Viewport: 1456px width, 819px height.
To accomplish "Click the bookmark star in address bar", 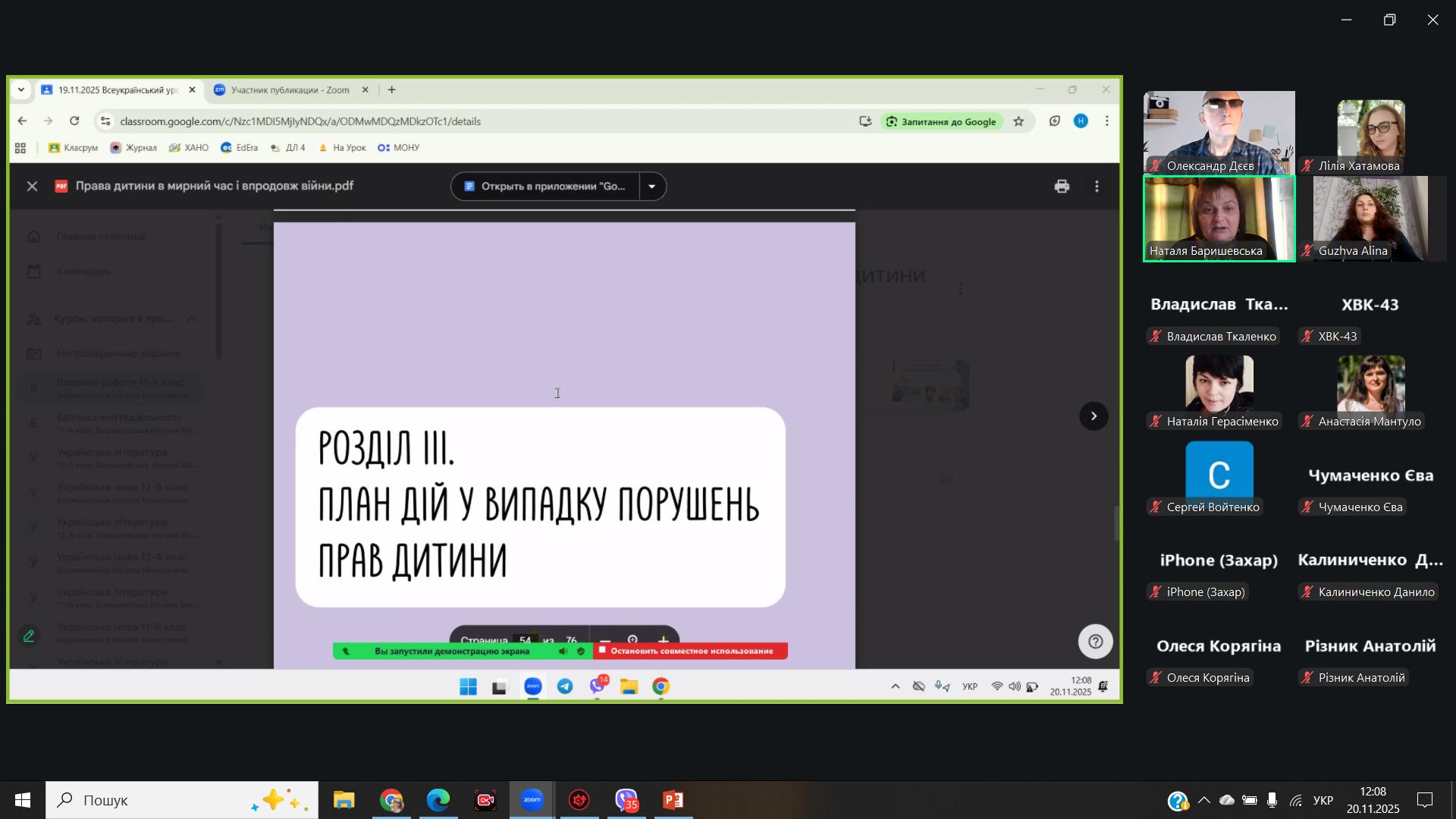I will [x=1018, y=121].
